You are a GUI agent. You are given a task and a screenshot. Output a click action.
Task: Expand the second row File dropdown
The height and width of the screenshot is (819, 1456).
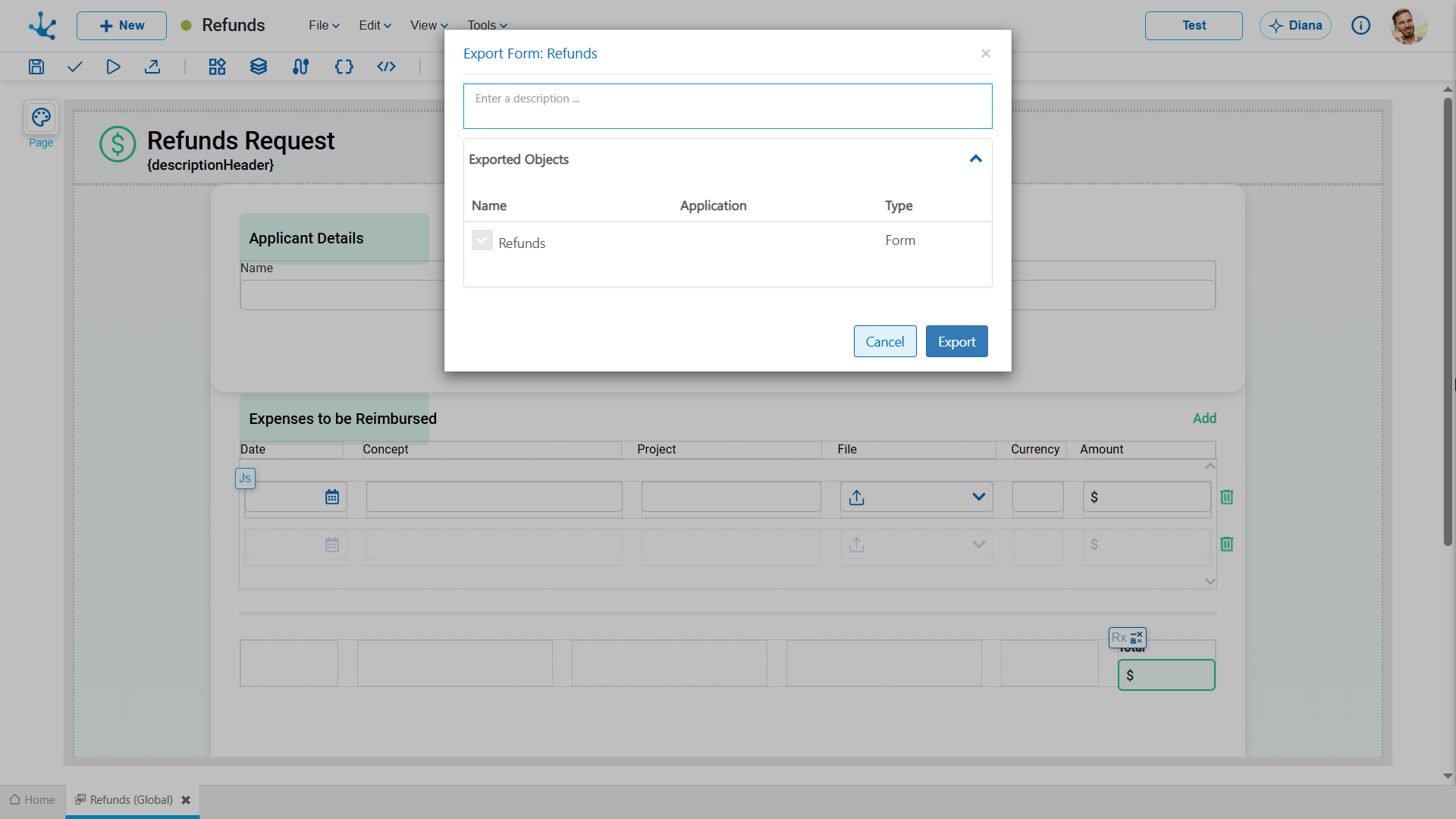click(979, 544)
